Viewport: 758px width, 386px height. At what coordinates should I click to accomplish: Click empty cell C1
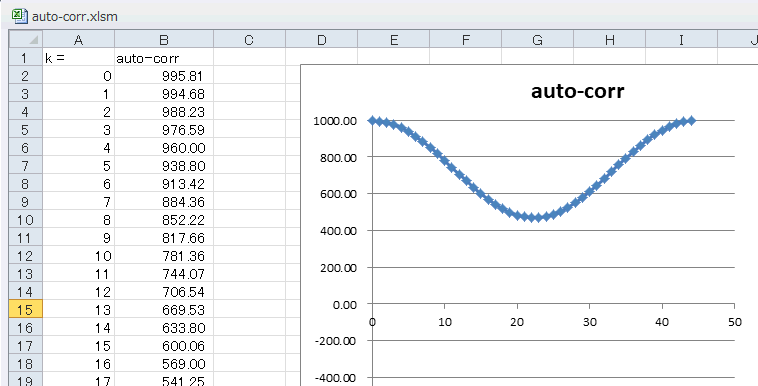[x=249, y=58]
